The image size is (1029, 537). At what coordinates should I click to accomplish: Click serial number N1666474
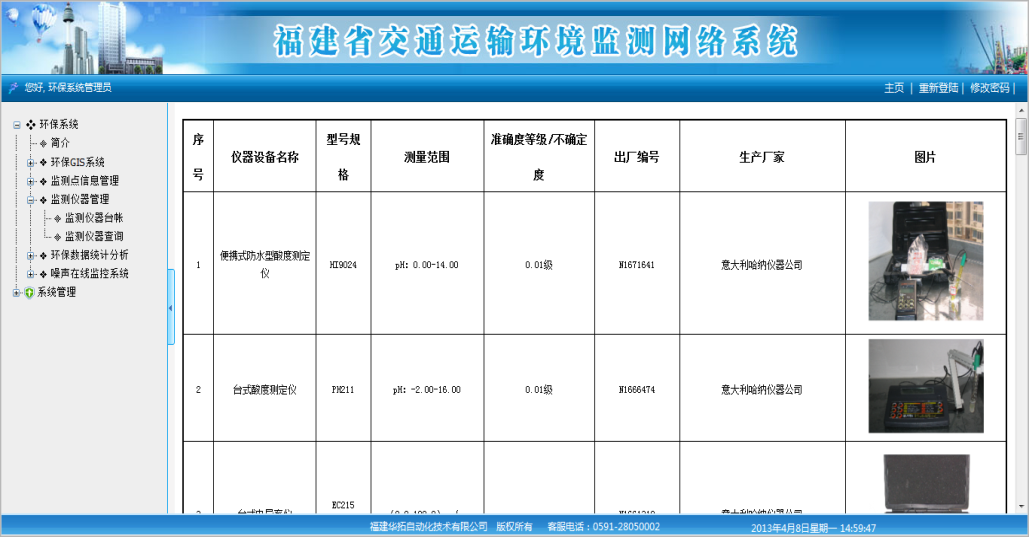point(637,390)
